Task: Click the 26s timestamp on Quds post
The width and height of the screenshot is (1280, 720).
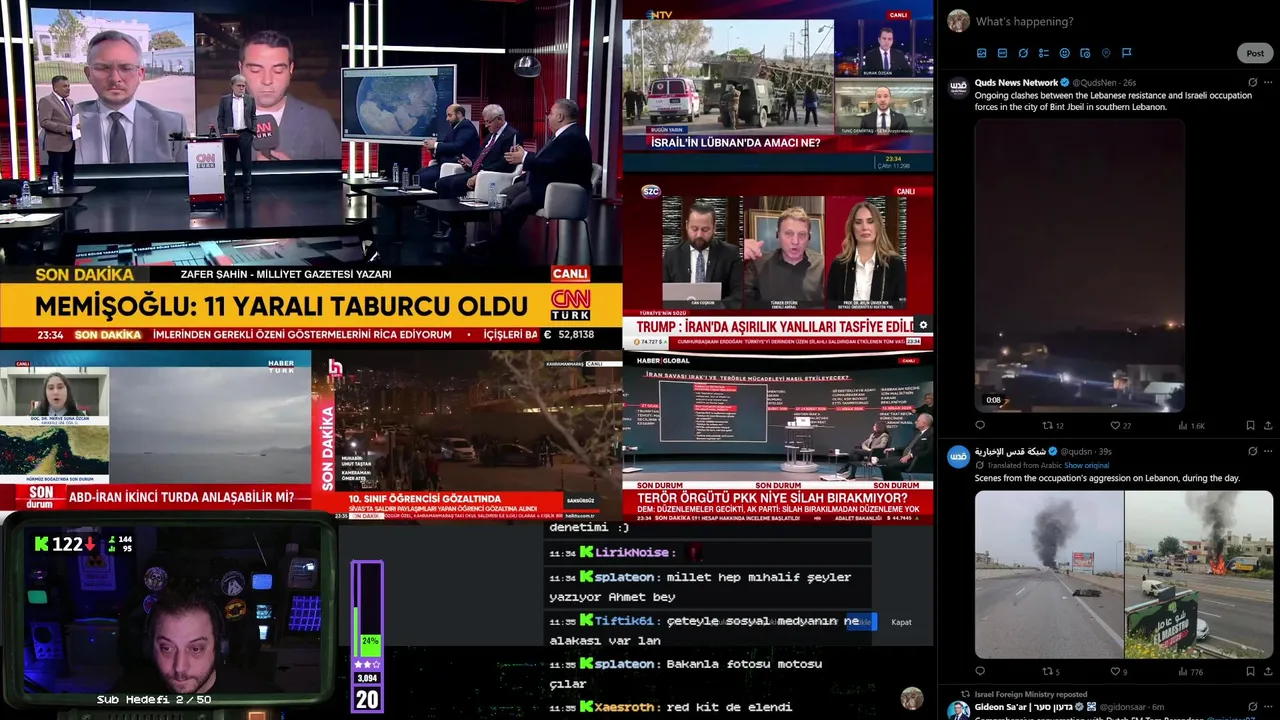Action: (x=1129, y=83)
